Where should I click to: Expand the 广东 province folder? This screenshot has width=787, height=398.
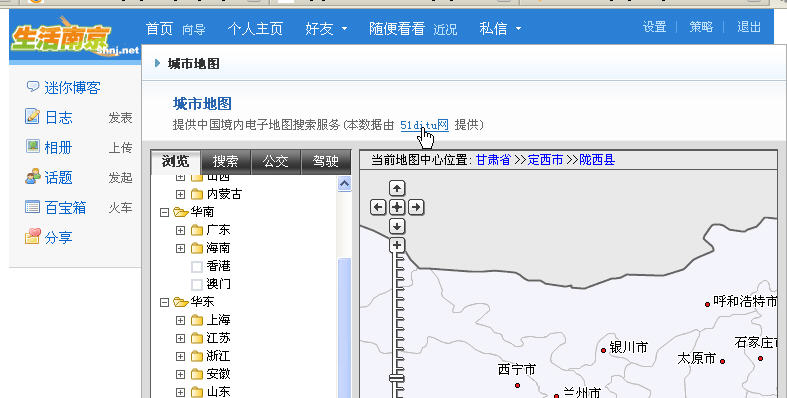pyautogui.click(x=180, y=230)
